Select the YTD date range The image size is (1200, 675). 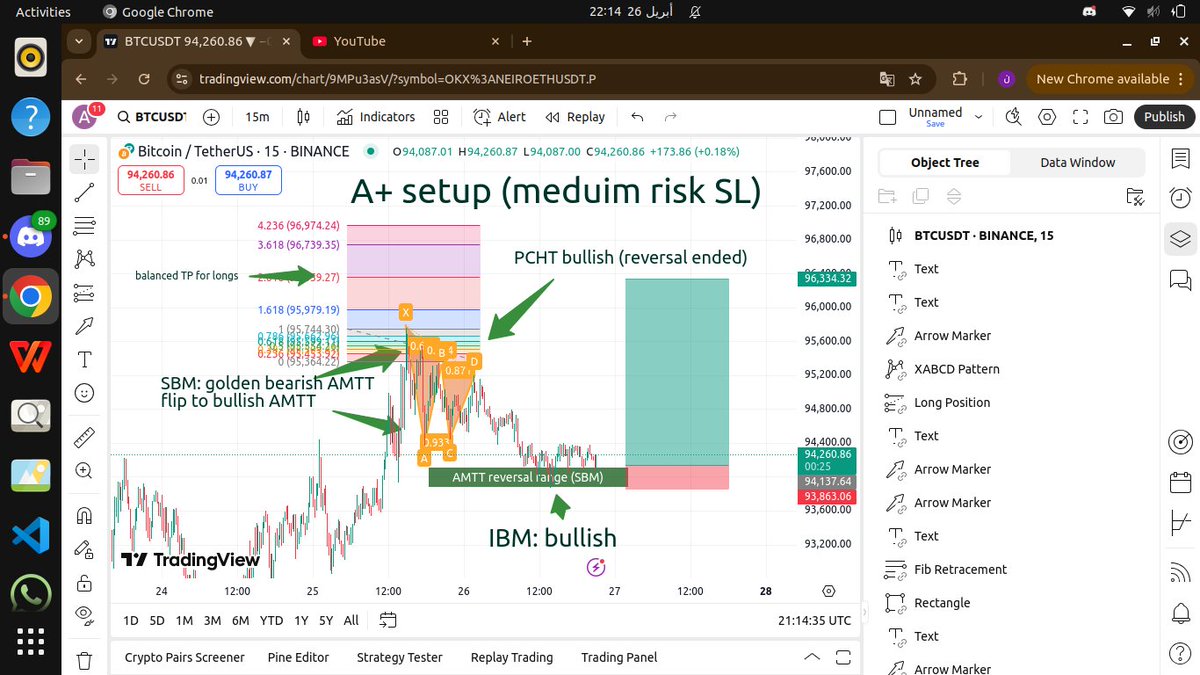tap(271, 620)
